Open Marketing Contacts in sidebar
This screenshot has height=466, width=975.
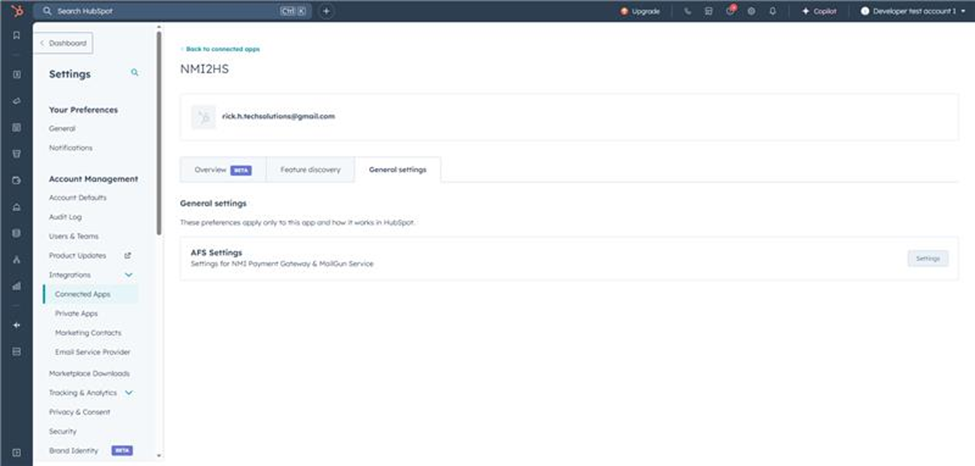[88, 333]
